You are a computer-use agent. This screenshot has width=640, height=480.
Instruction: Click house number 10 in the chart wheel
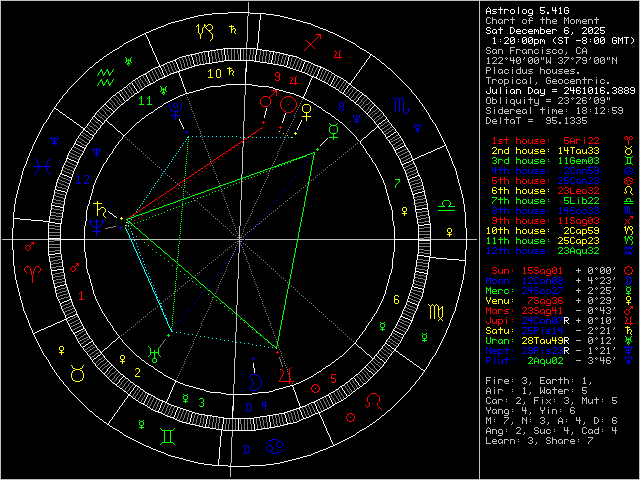214,74
